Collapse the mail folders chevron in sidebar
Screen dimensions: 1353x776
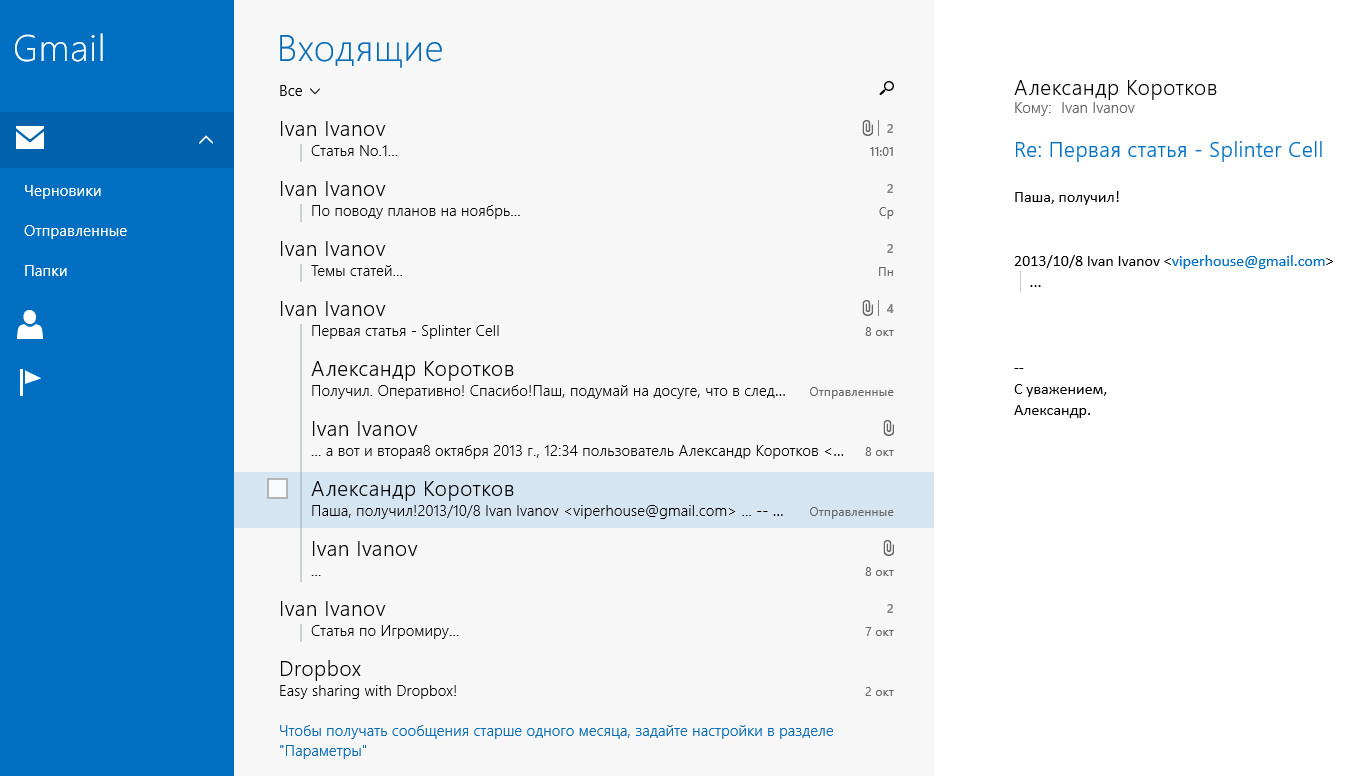[206, 140]
